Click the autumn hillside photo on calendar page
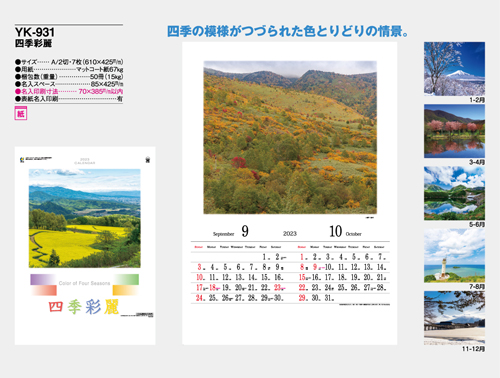Viewport: 500px width, 378px height. [290, 137]
